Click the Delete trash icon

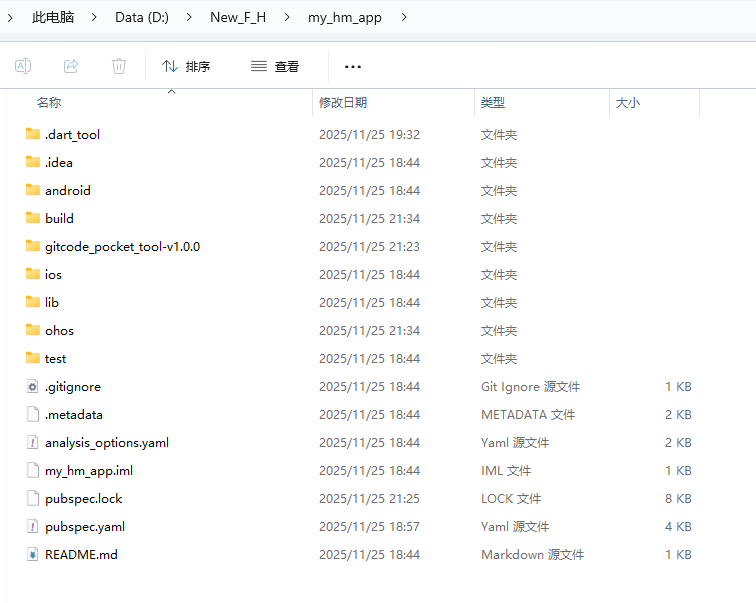pos(119,66)
